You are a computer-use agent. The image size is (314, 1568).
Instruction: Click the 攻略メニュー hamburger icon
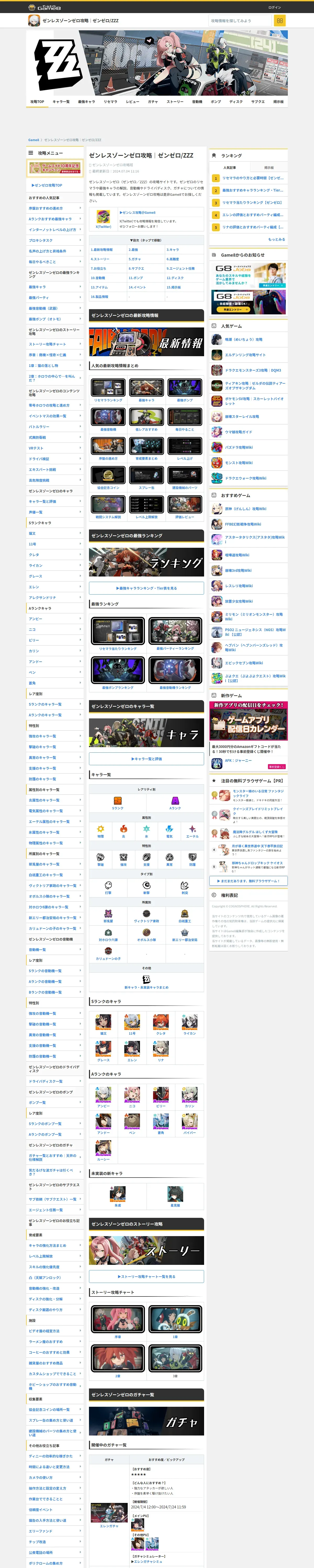(31, 153)
